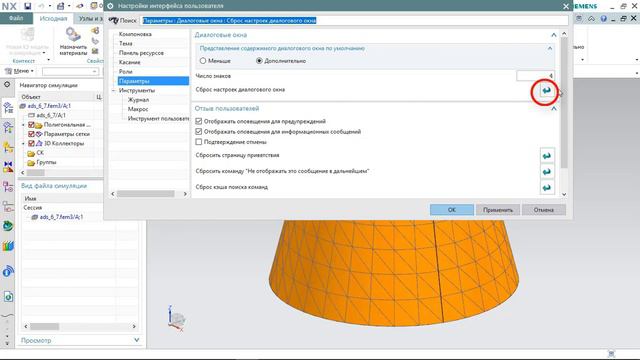Enable the Подтверждение отмены checkbox

click(199, 142)
